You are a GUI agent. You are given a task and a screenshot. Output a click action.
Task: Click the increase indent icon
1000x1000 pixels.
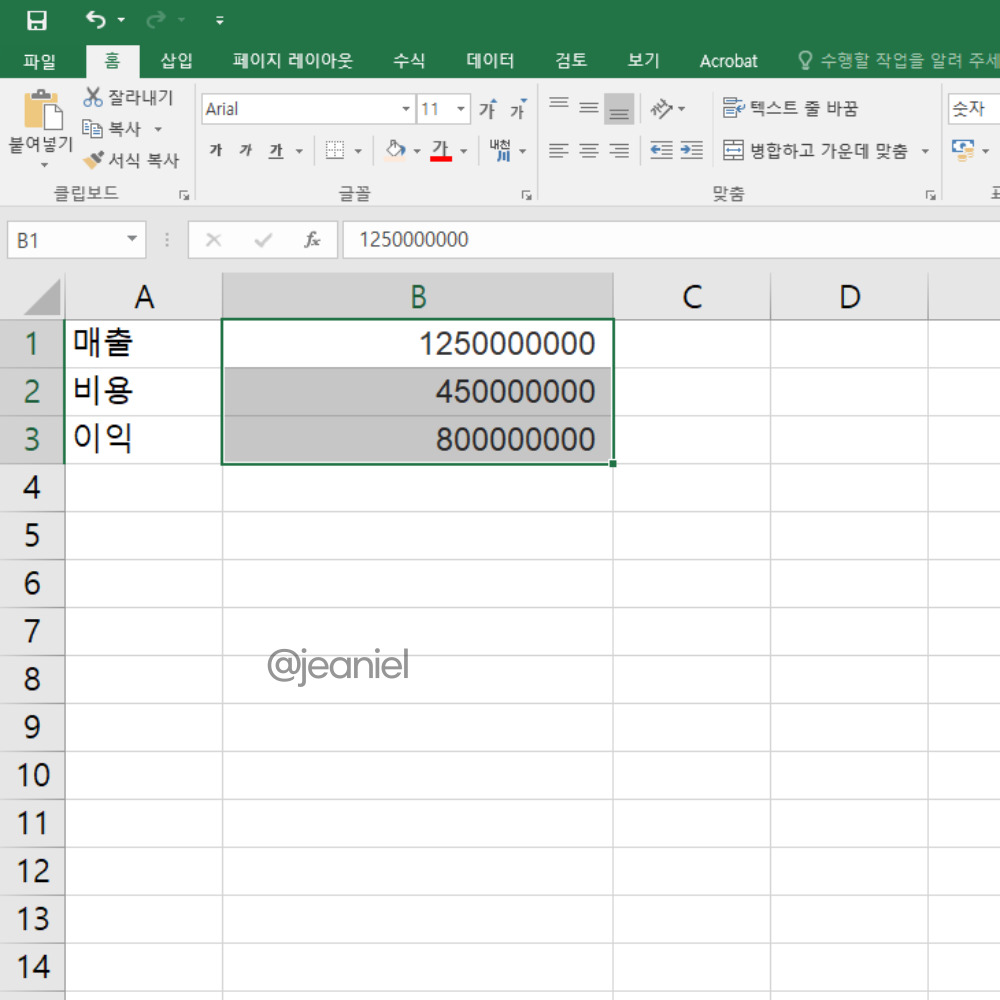691,151
